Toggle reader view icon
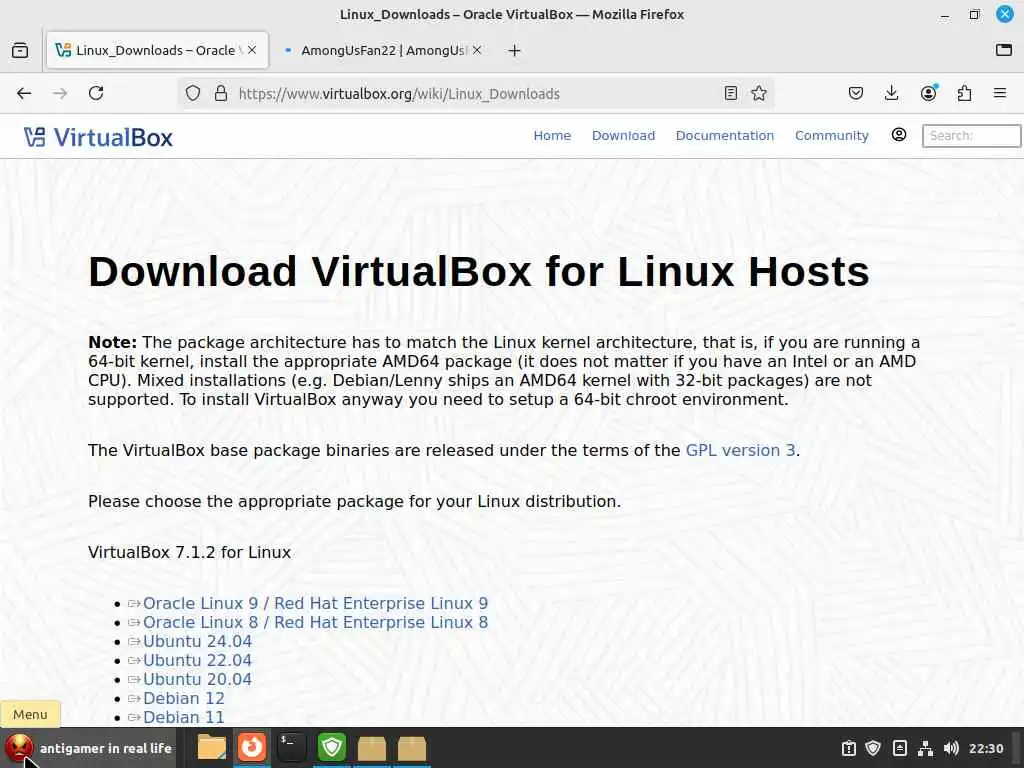 click(x=731, y=93)
